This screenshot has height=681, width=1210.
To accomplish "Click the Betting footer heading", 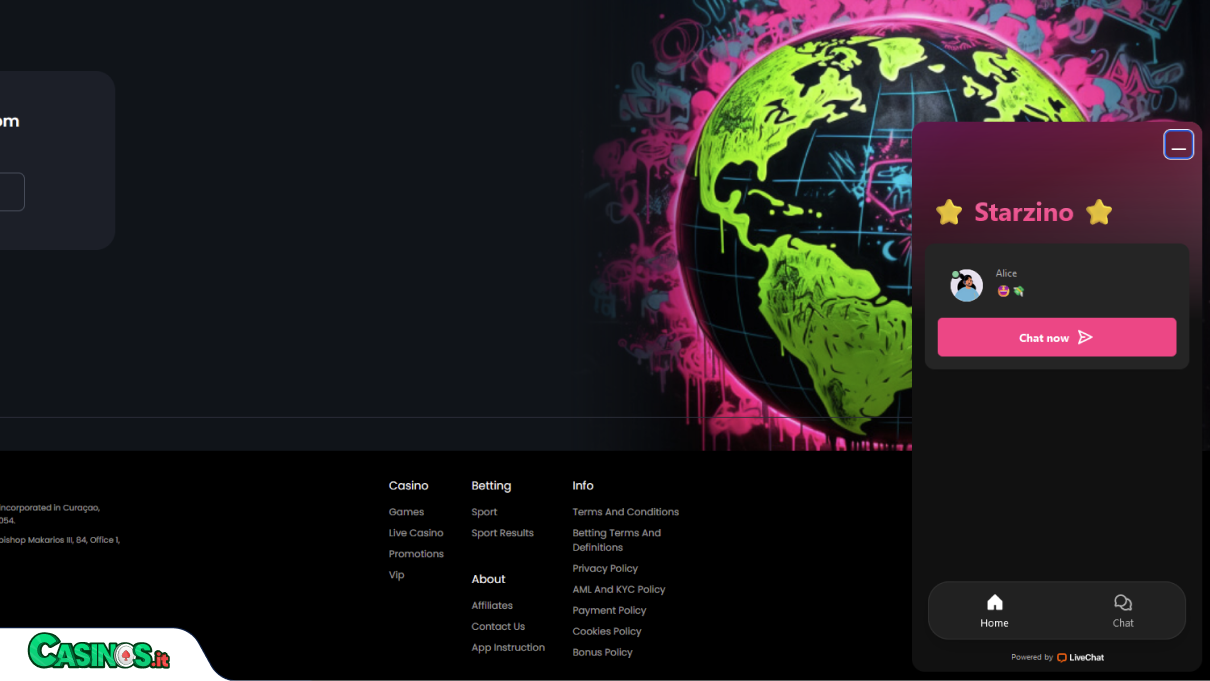I will [491, 486].
